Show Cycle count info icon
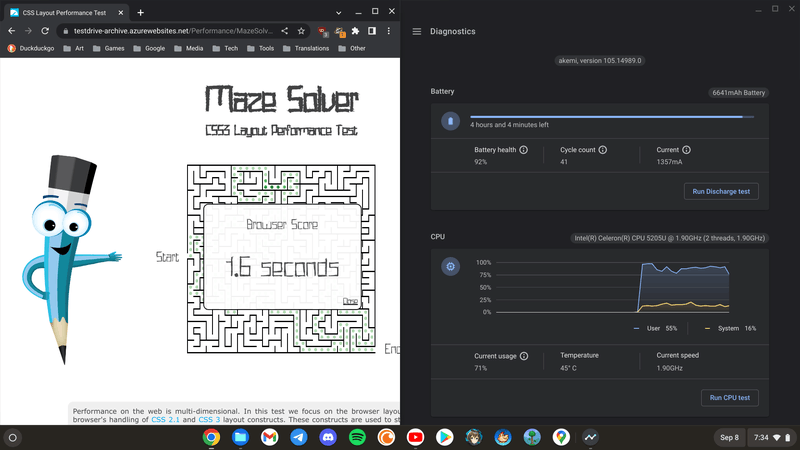 click(603, 150)
